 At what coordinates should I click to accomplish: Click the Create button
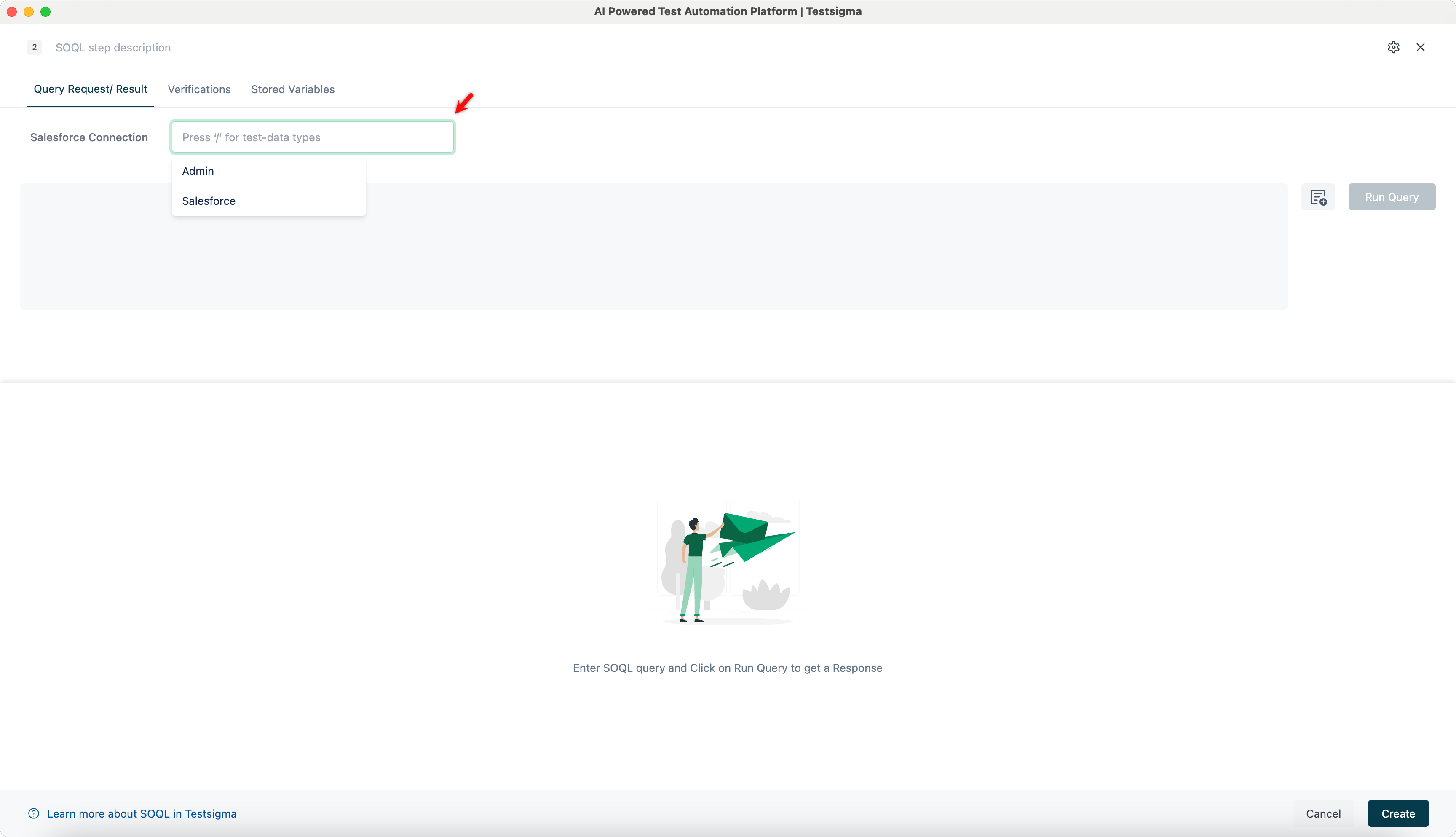[x=1398, y=813]
